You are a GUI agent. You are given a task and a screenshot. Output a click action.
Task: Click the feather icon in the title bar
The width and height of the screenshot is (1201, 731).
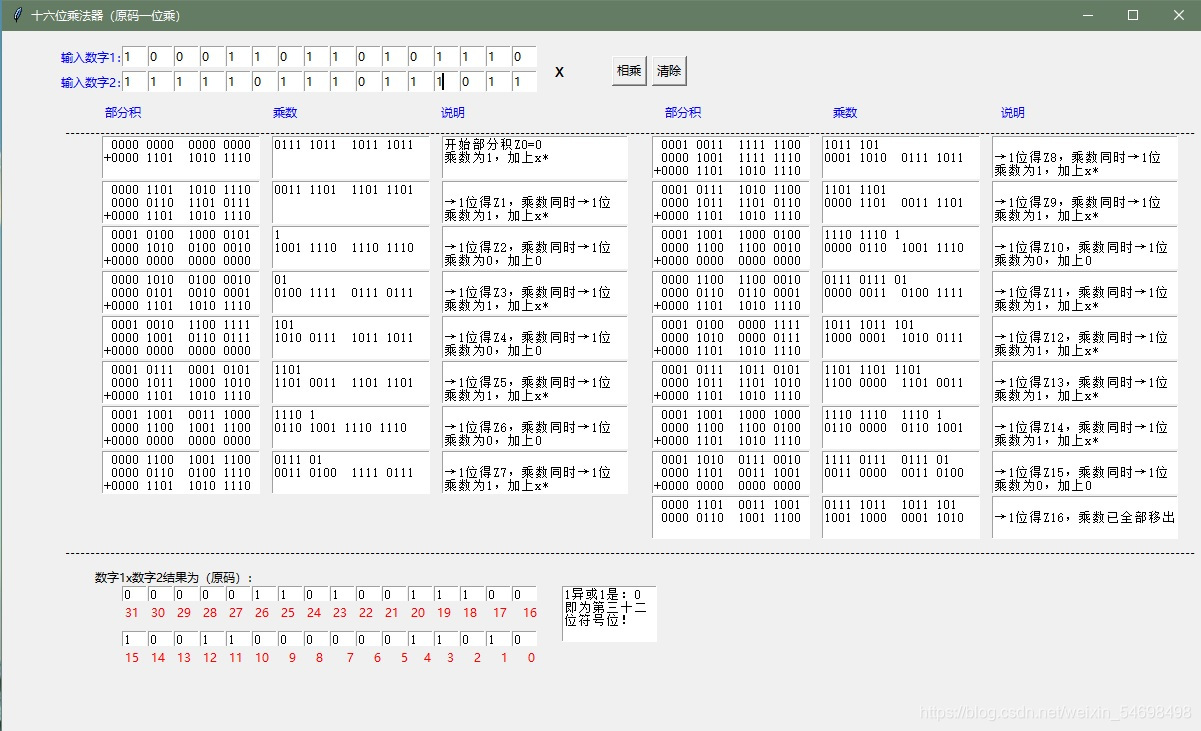17,15
